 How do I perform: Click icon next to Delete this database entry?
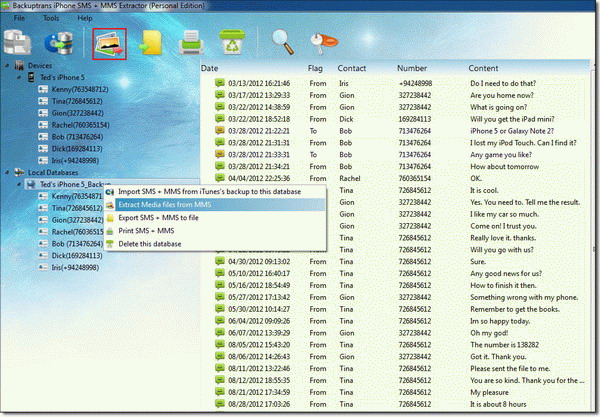coord(110,244)
